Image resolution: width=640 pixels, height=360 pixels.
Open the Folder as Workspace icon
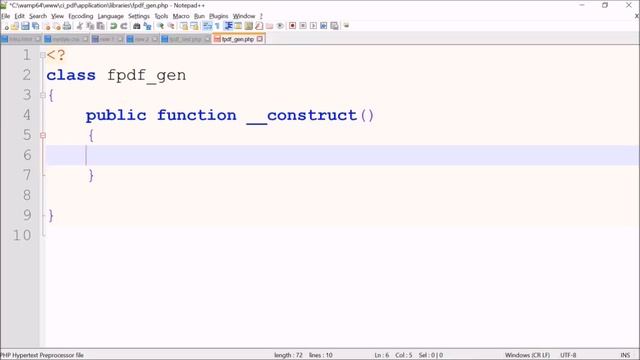[269, 26]
